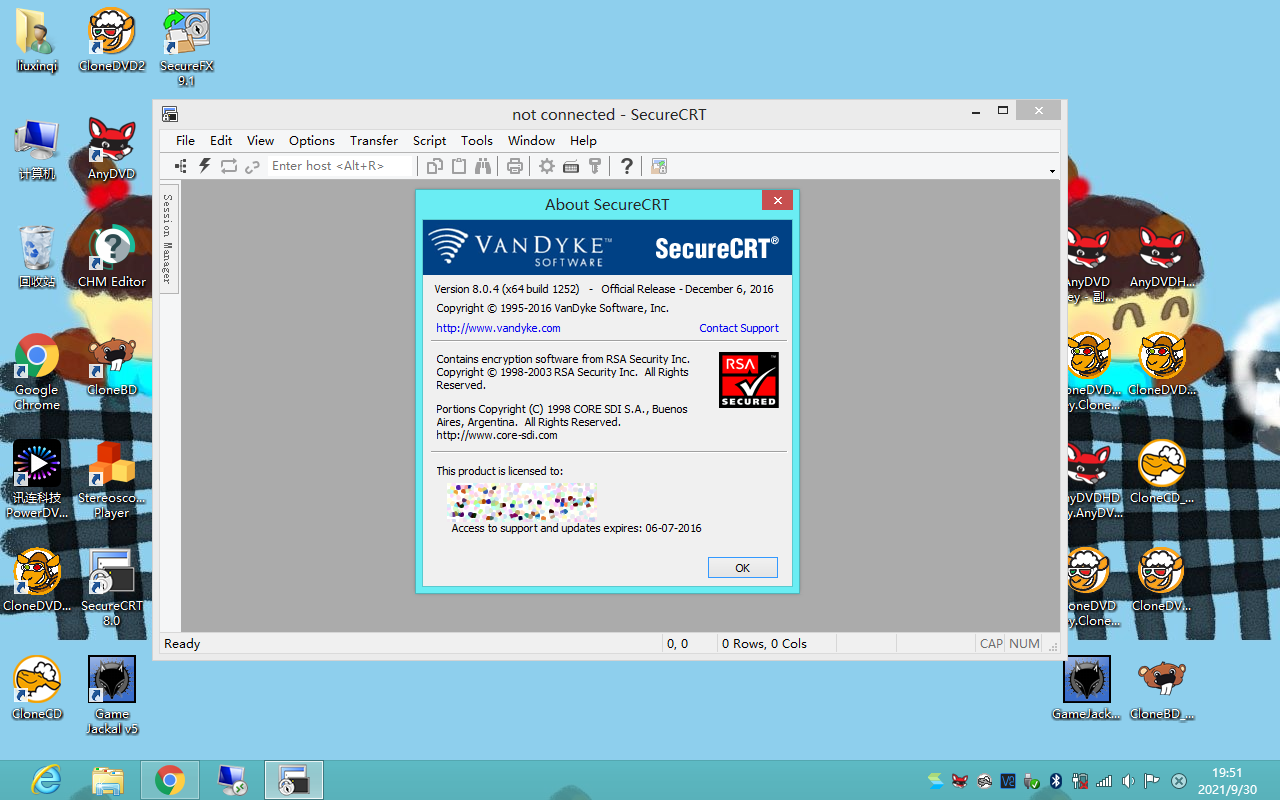Open SecureFX 9.1 desktop shortcut
The height and width of the screenshot is (800, 1280).
pyautogui.click(x=187, y=46)
